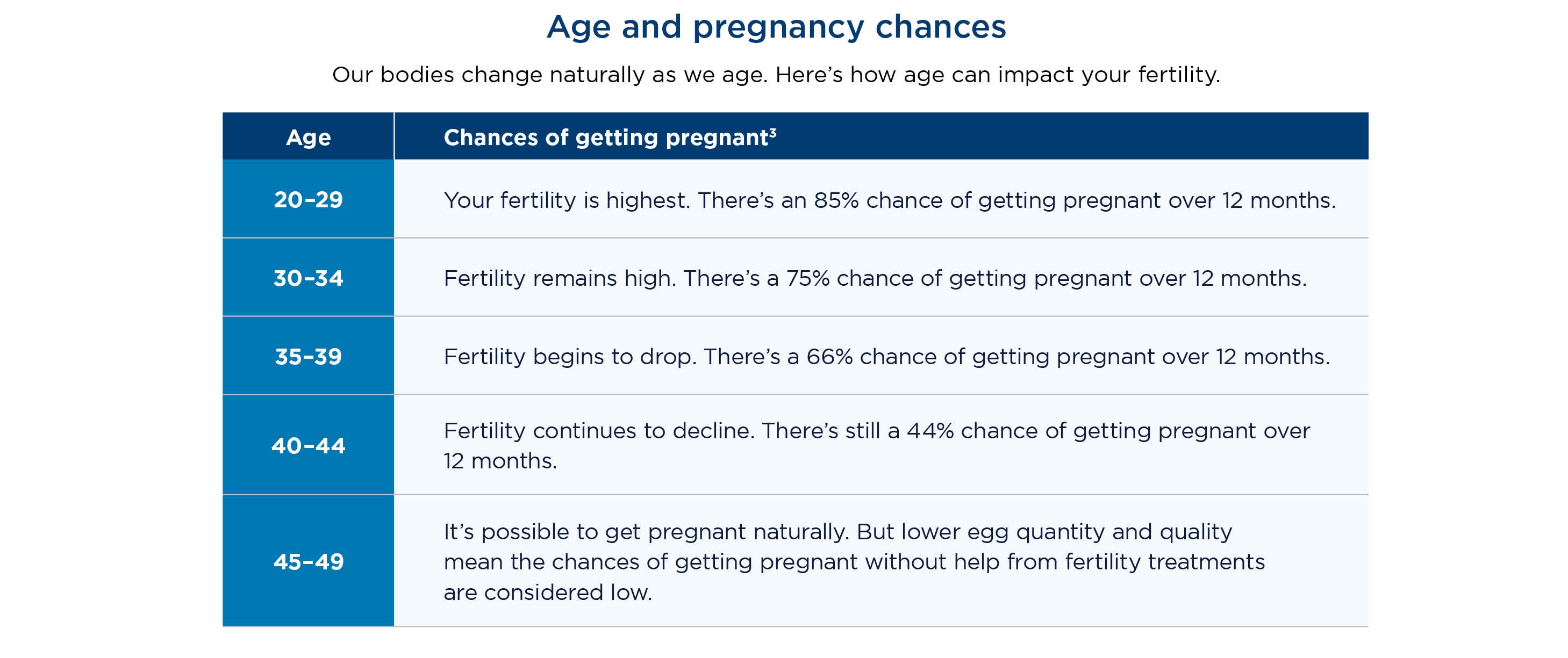Image resolution: width=1568 pixels, height=658 pixels.
Task: Click the 'Fertility continues to decline' 44% text
Action: [877, 446]
